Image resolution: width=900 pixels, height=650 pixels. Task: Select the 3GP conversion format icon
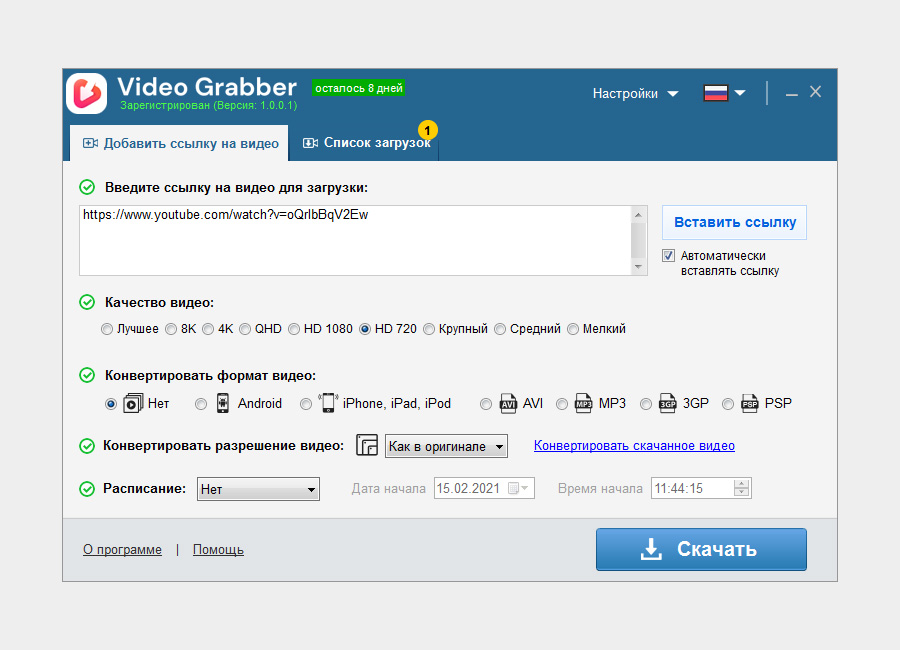coord(667,403)
